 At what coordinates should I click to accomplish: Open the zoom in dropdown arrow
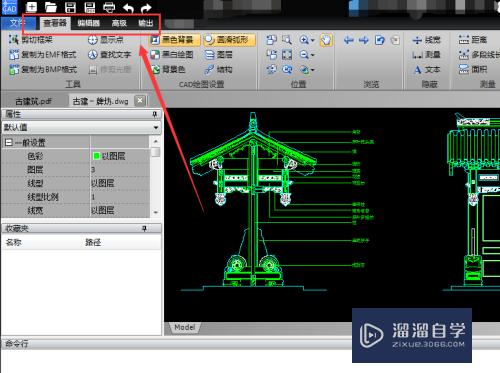(313, 40)
